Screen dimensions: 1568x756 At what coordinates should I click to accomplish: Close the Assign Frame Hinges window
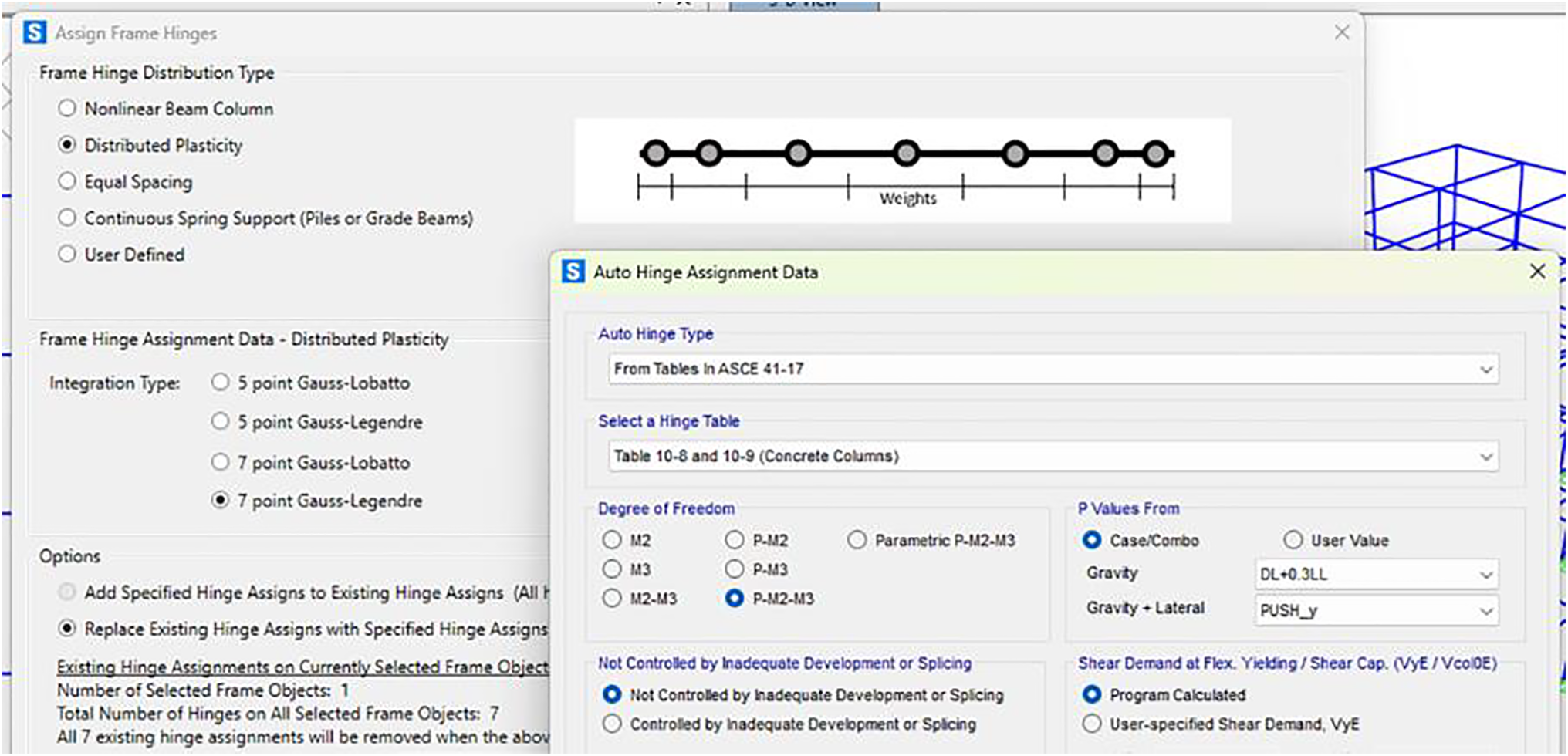[x=1342, y=32]
